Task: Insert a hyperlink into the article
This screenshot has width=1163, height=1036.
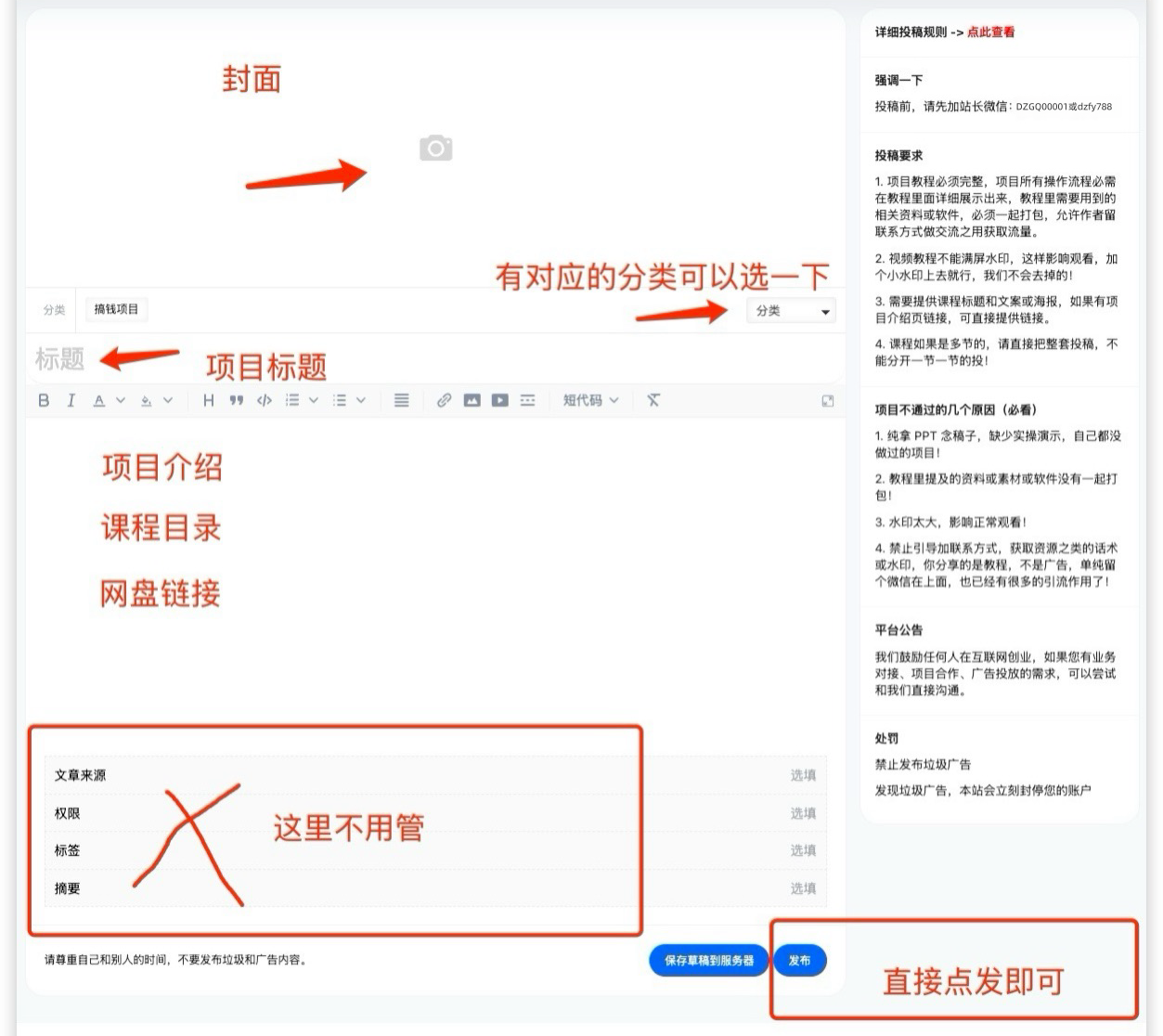Action: coord(444,400)
